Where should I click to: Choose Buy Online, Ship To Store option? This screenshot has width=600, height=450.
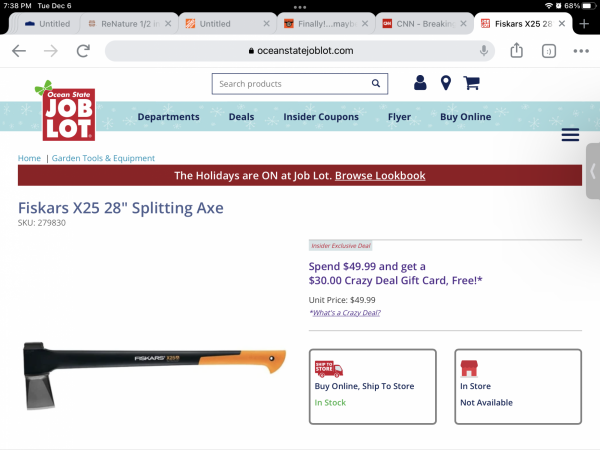click(373, 386)
